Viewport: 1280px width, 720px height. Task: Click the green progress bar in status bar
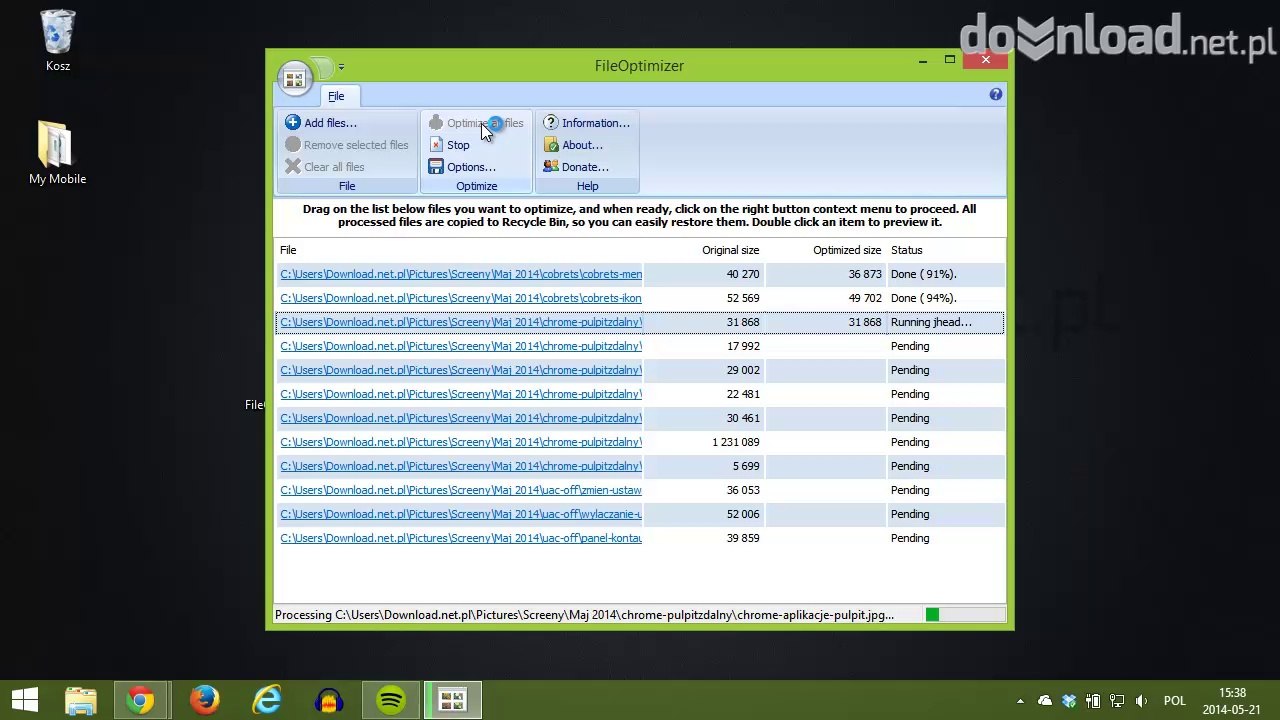click(x=964, y=615)
